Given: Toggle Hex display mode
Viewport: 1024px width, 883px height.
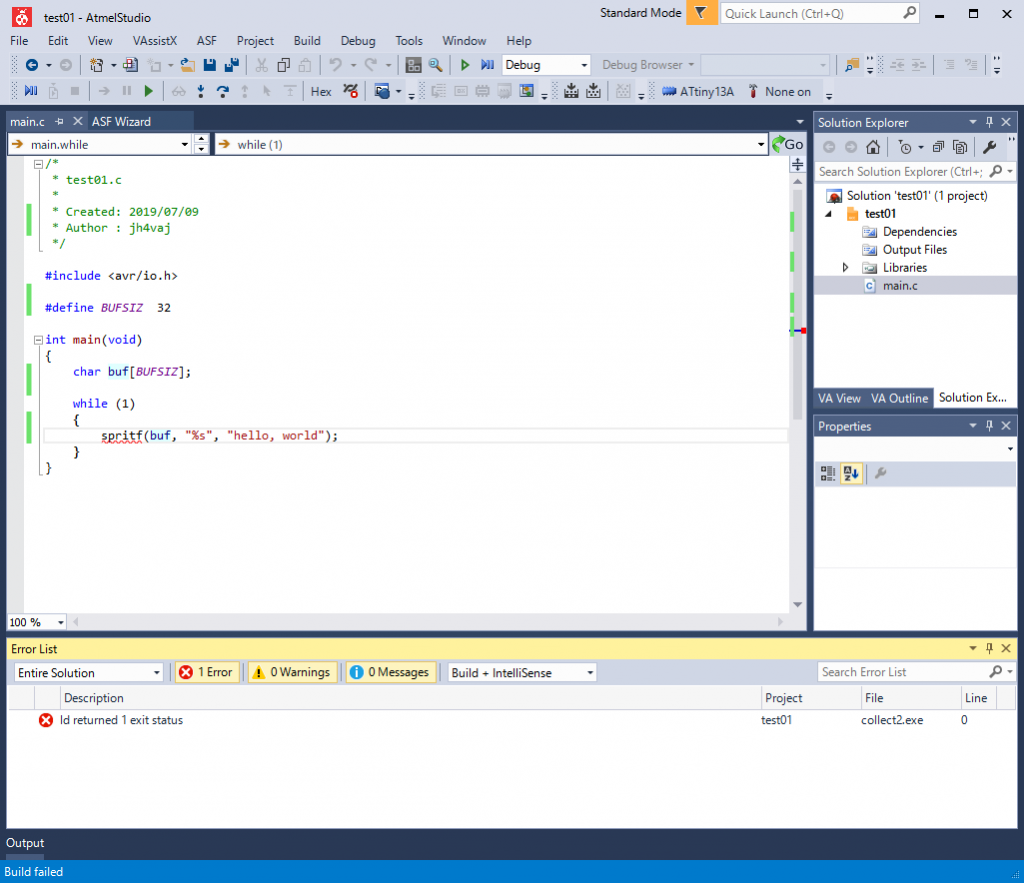Looking at the screenshot, I should [321, 91].
